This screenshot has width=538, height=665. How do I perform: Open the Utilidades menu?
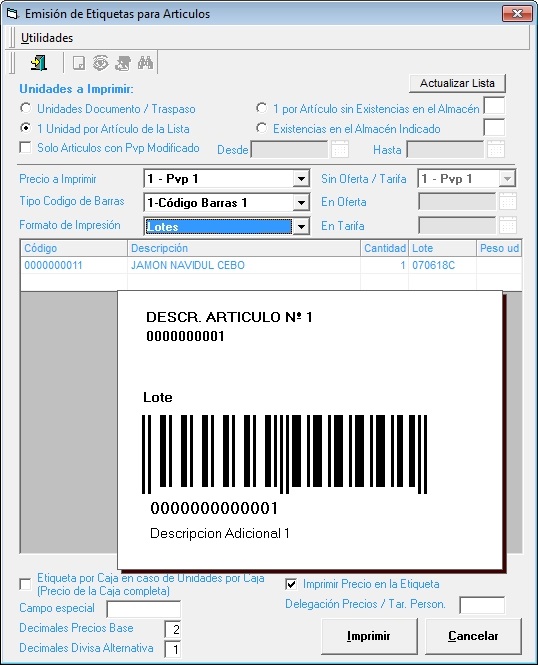pos(47,38)
